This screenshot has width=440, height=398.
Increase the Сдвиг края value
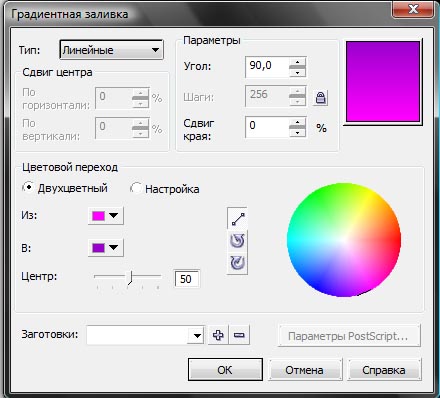tap(297, 122)
